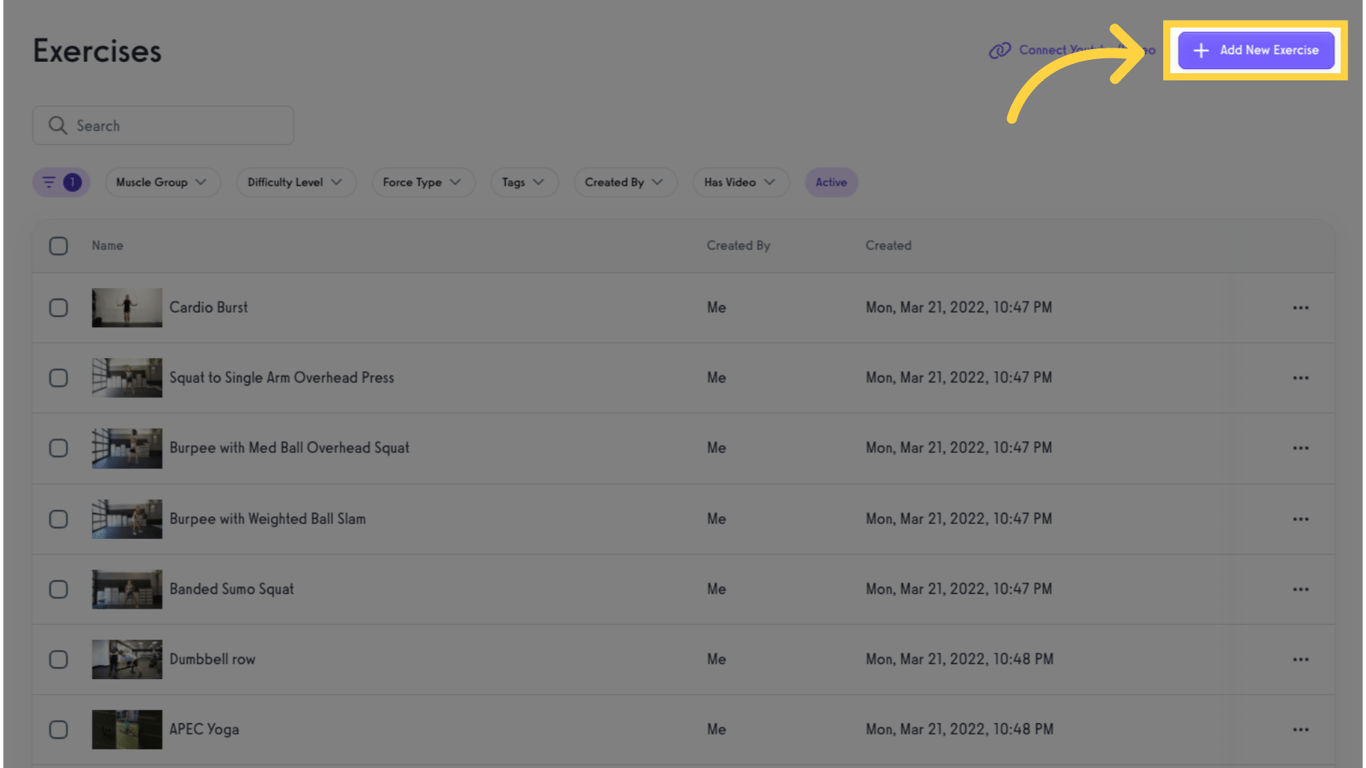Toggle the select-all checkbox in header
This screenshot has width=1366, height=768.
click(59, 246)
